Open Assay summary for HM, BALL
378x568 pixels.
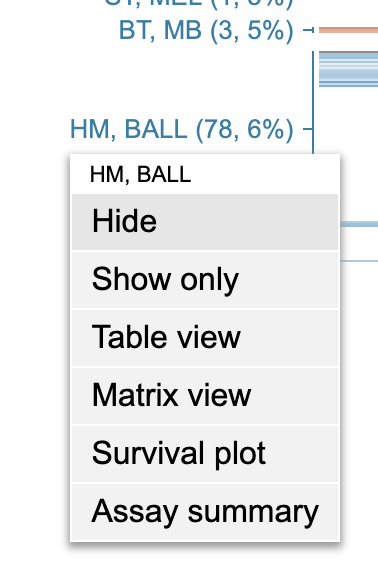click(205, 511)
